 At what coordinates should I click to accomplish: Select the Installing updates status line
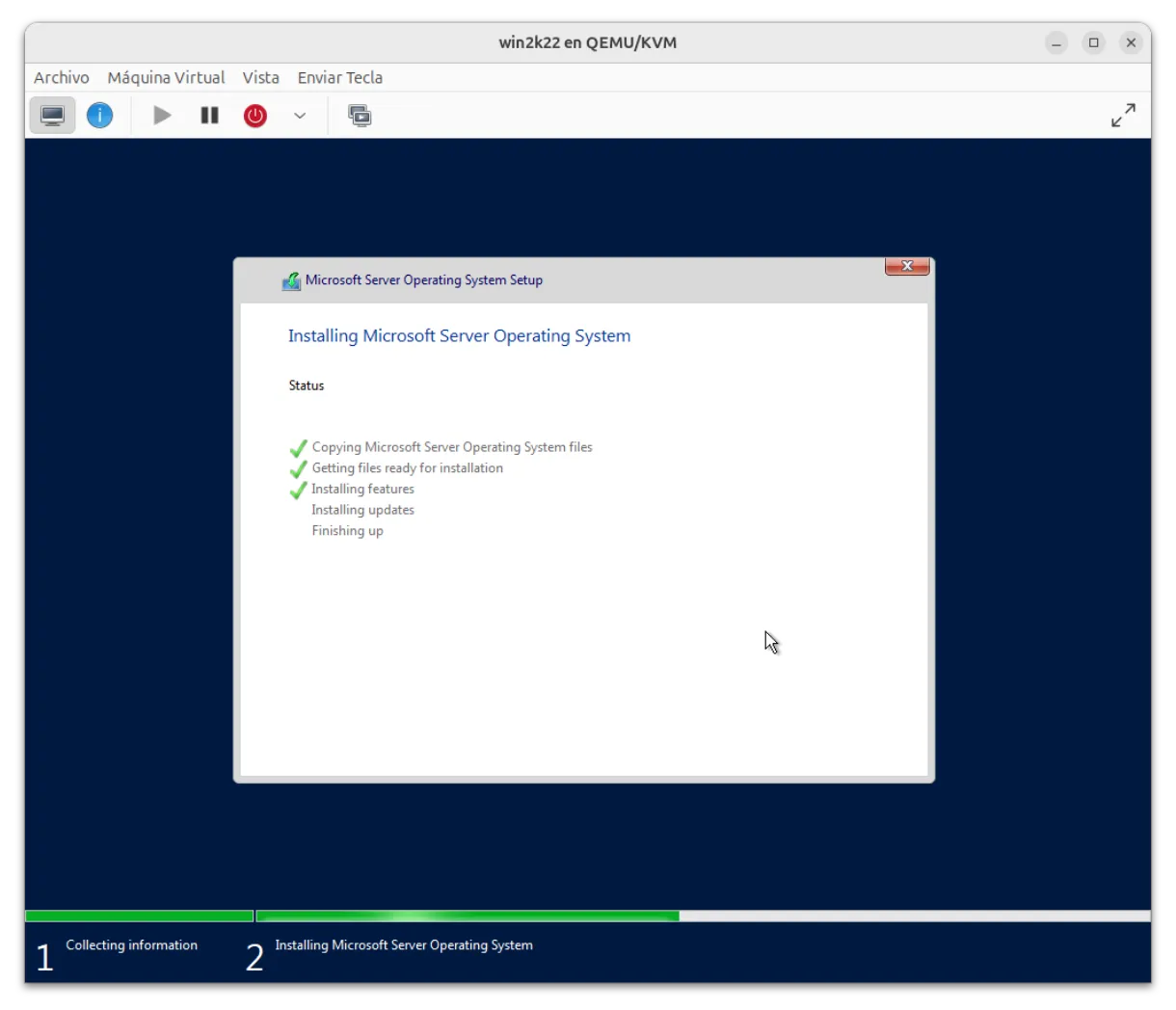click(x=362, y=510)
